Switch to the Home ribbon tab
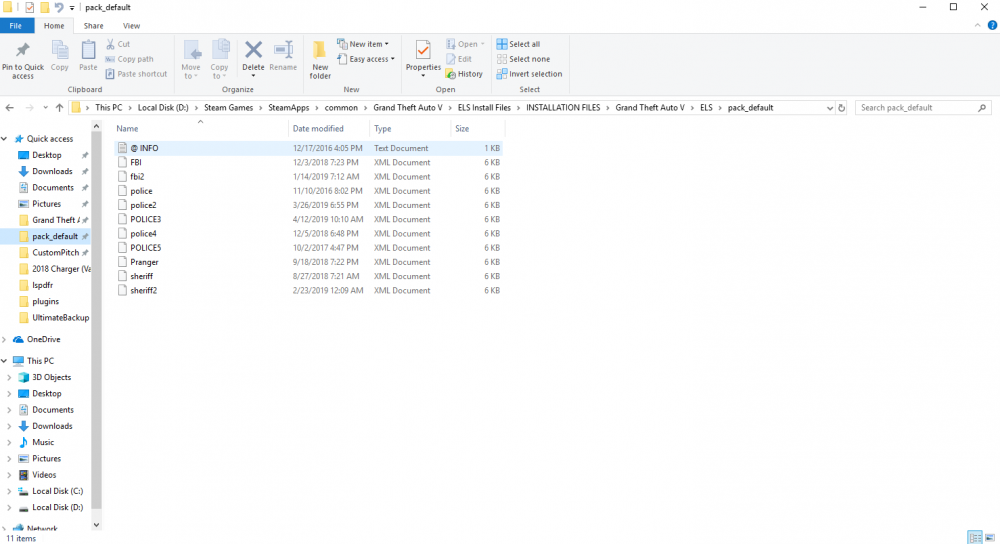 point(54,26)
